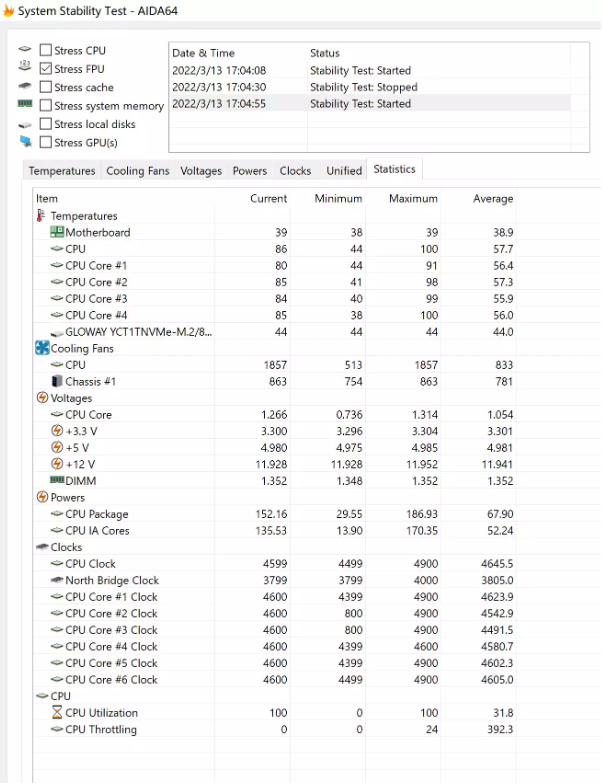This screenshot has width=602, height=784.
Task: Click the DIMM memory module icon
Action: coord(57,480)
